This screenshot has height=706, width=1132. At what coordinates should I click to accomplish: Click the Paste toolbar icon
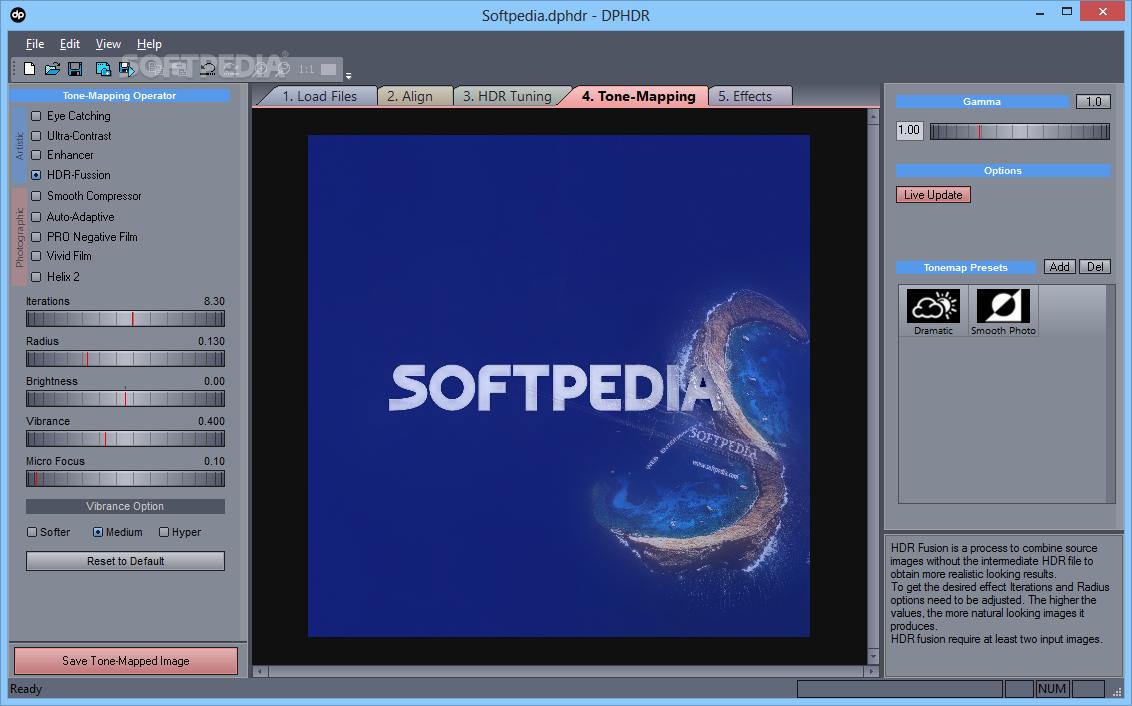179,69
